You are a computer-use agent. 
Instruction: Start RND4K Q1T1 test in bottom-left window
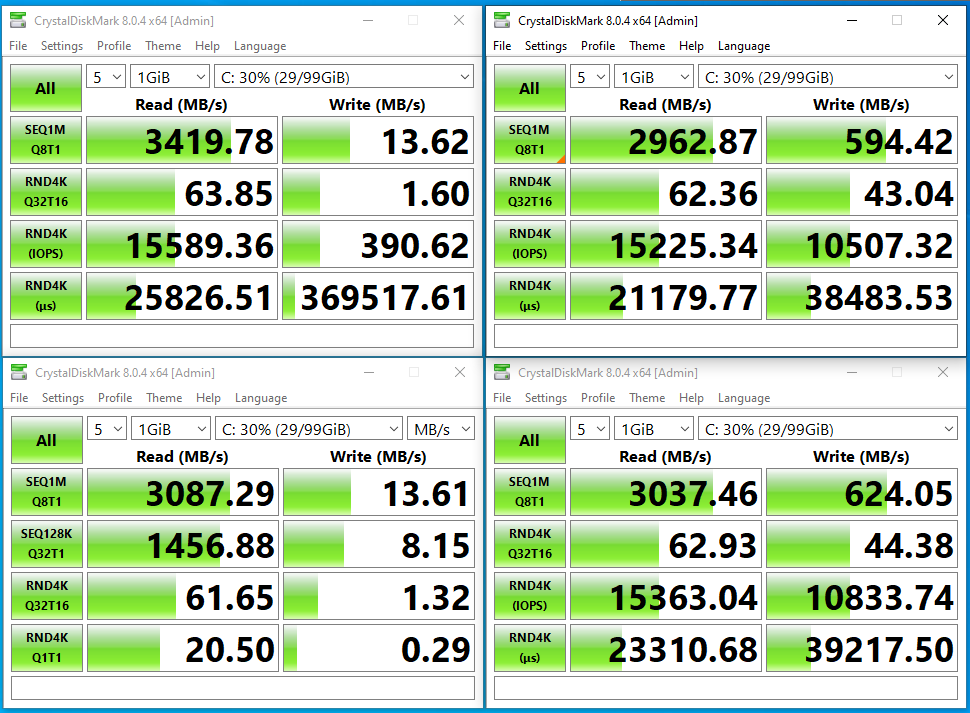(x=47, y=647)
